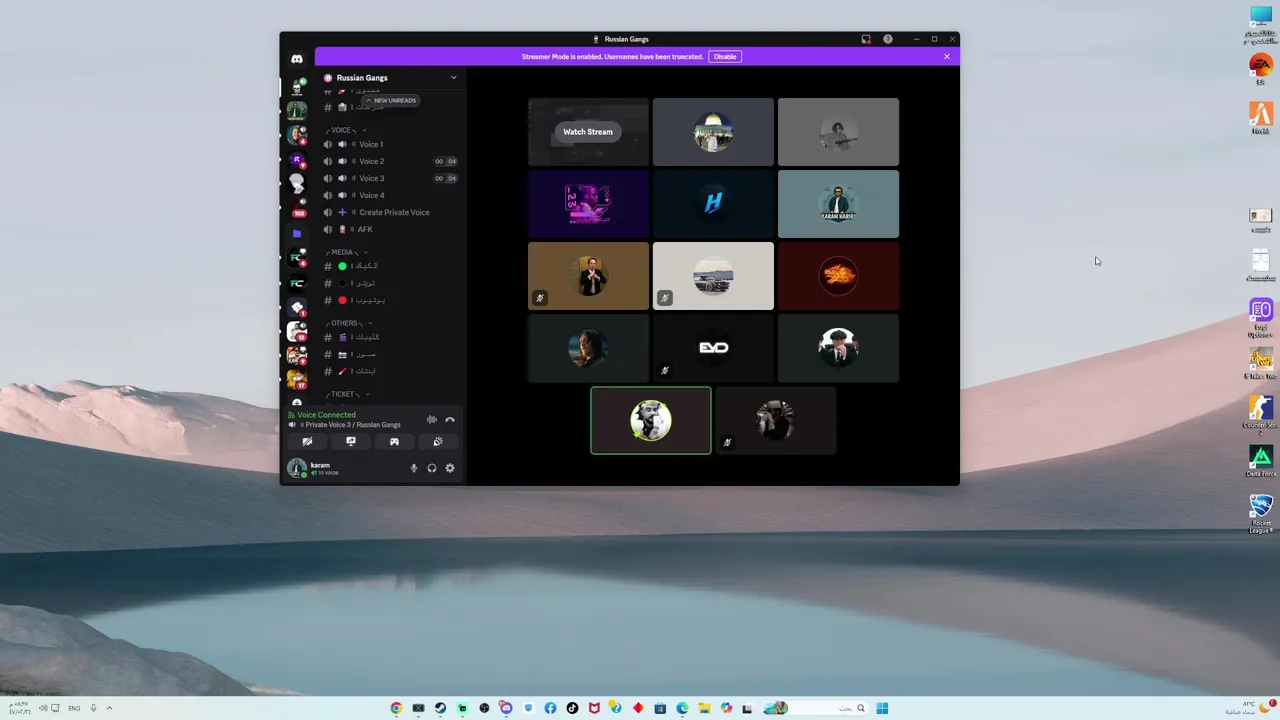Open server icon with 102 badge

coord(297,208)
